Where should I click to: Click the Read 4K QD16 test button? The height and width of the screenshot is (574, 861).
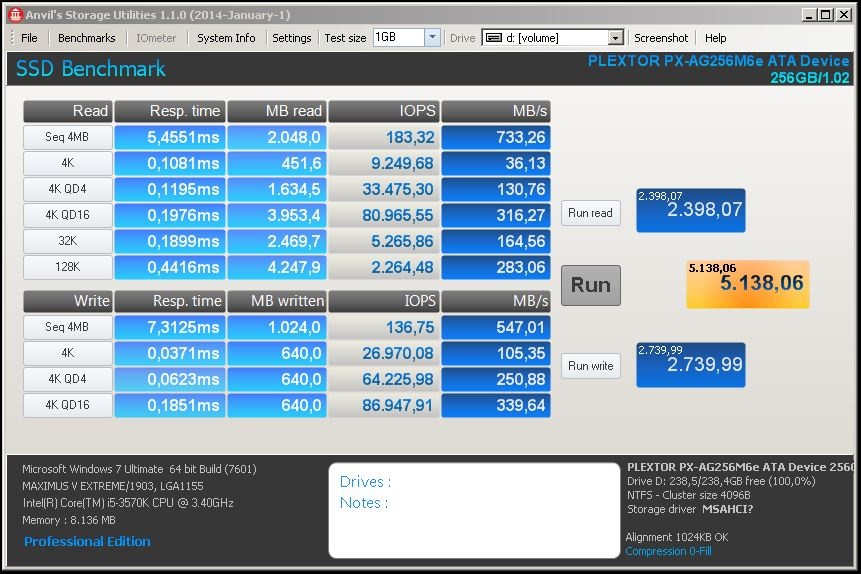coord(68,215)
